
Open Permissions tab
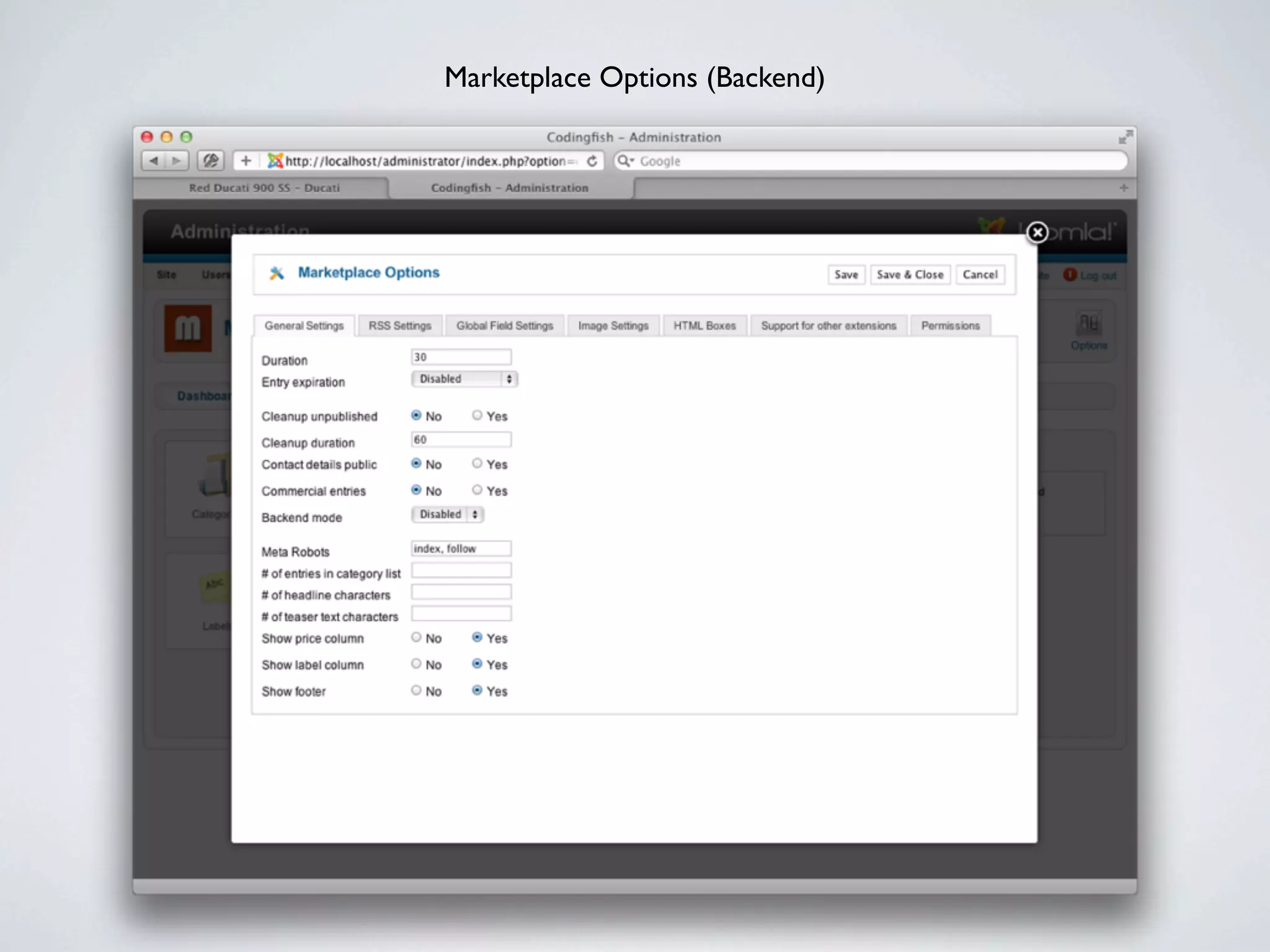951,326
